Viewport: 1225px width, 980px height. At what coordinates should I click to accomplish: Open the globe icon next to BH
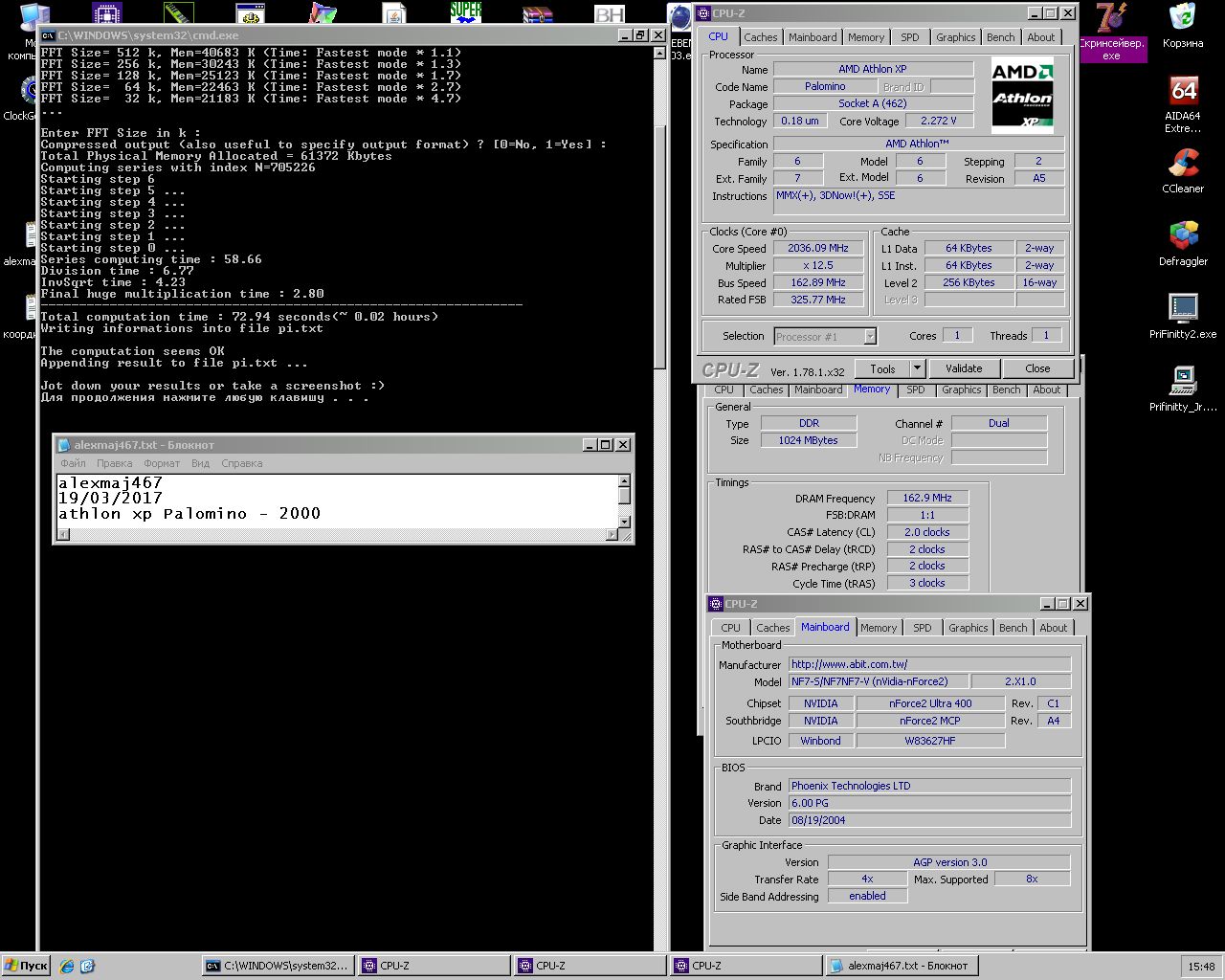coord(679,15)
